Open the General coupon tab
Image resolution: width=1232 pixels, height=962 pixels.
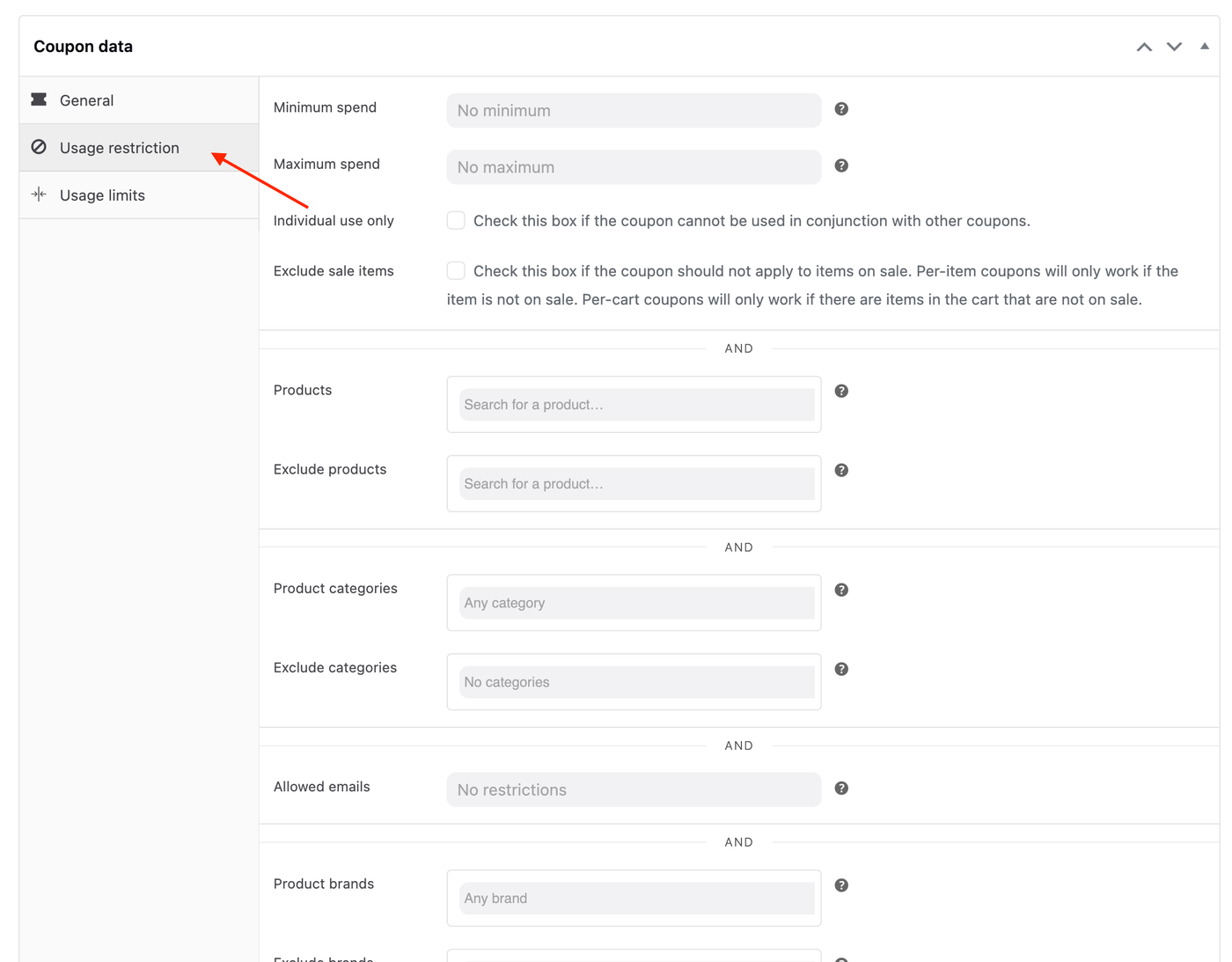(86, 100)
